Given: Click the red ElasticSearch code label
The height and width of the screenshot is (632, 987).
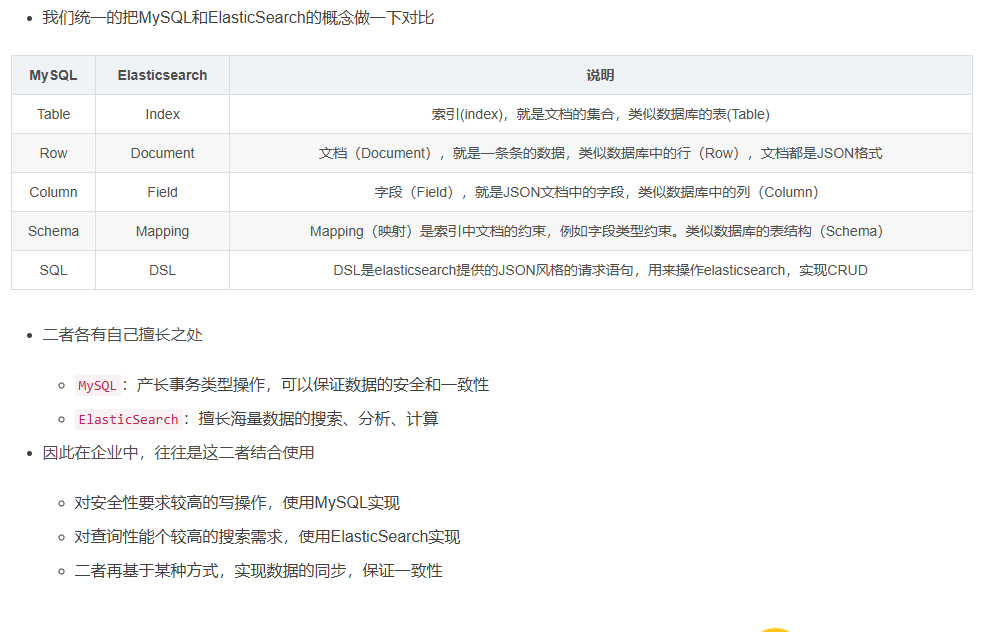Looking at the screenshot, I should 128,419.
